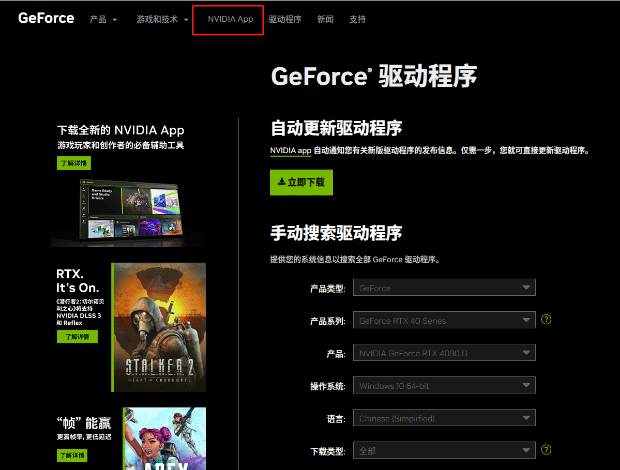Follow the NVIDIA app link
Image resolution: width=620 pixels, height=470 pixels.
[290, 151]
